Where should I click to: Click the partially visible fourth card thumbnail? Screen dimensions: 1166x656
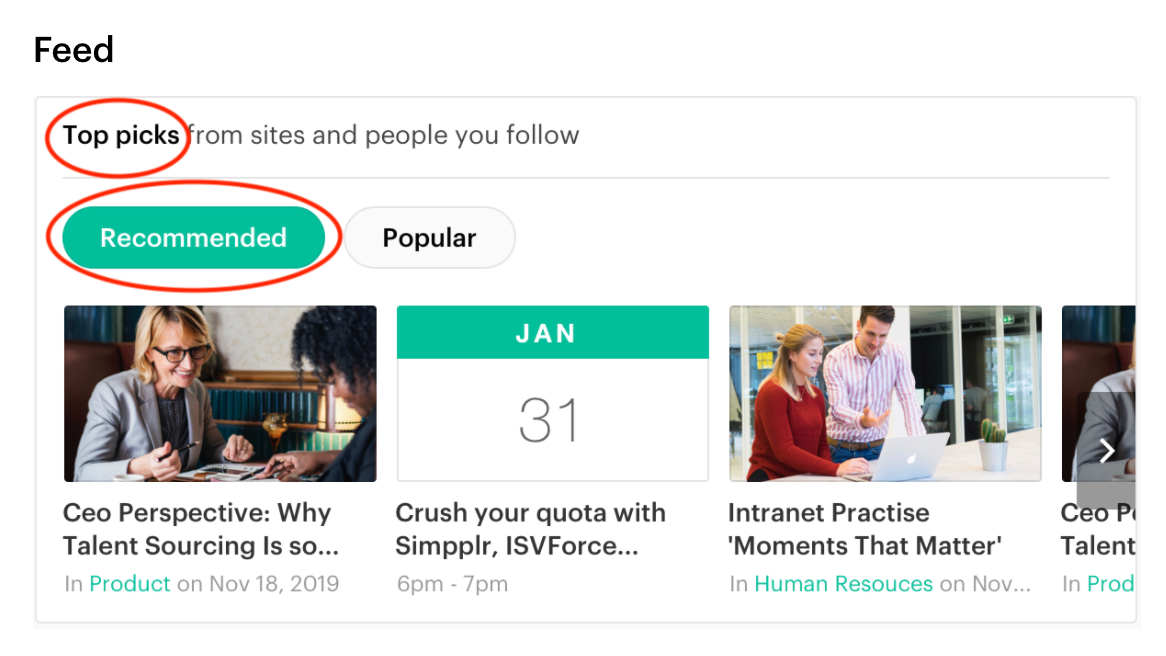tap(1097, 360)
